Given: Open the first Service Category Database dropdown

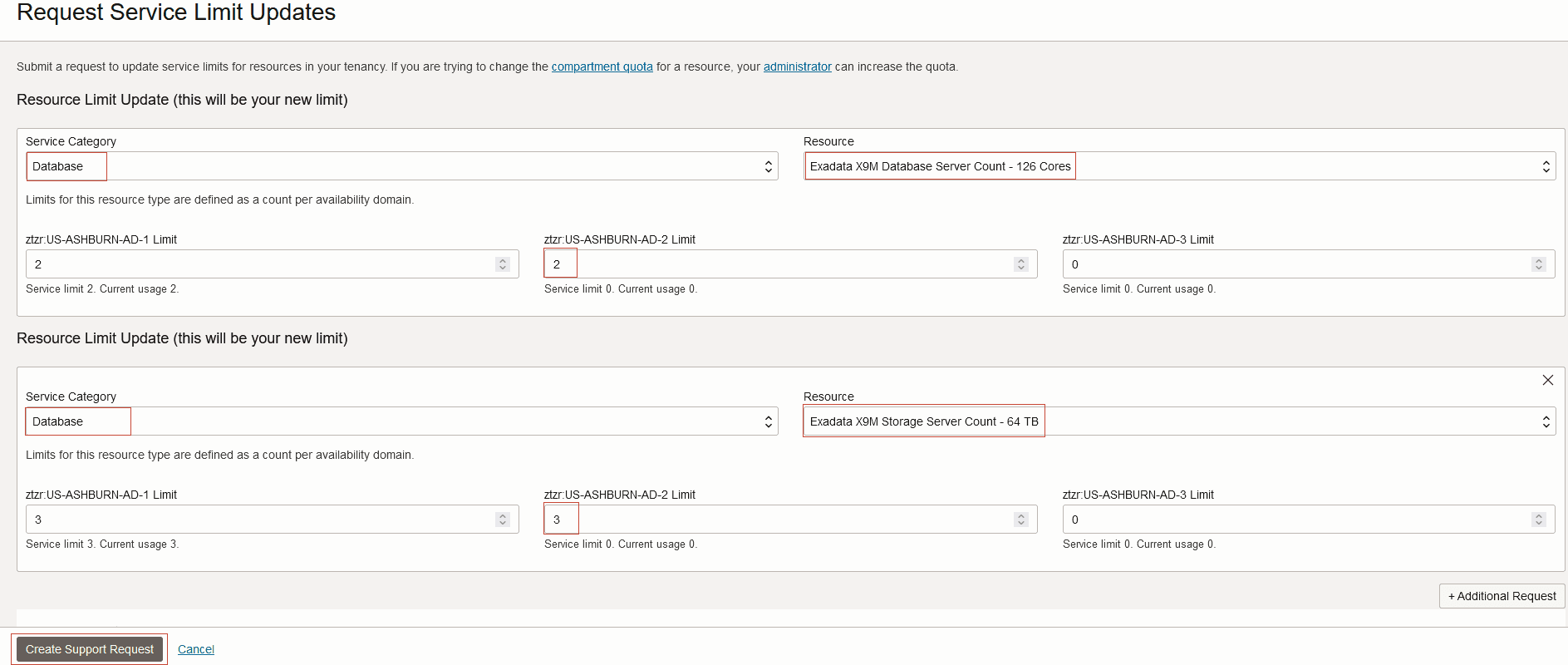Looking at the screenshot, I should click(402, 166).
